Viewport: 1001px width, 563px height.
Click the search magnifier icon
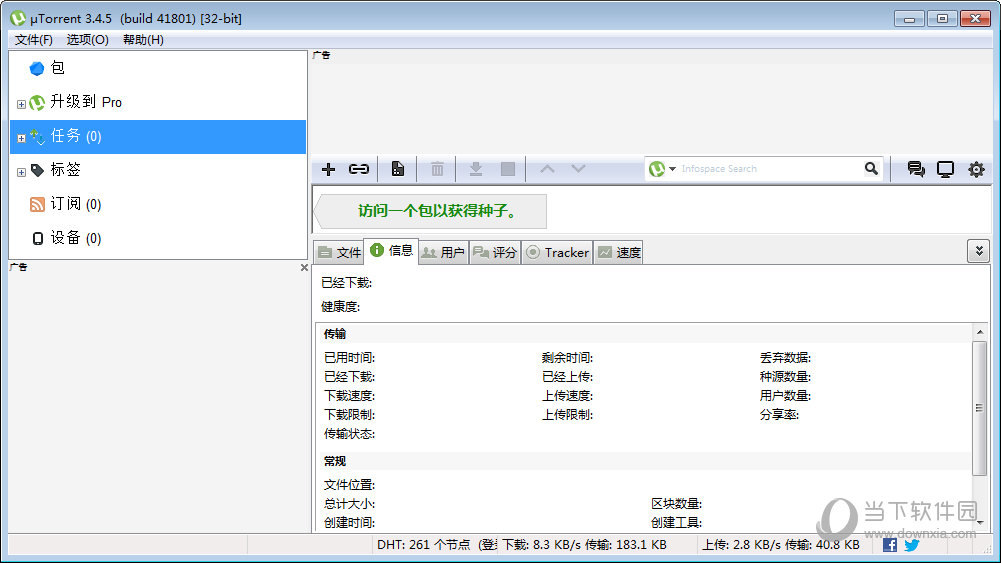pyautogui.click(x=871, y=169)
